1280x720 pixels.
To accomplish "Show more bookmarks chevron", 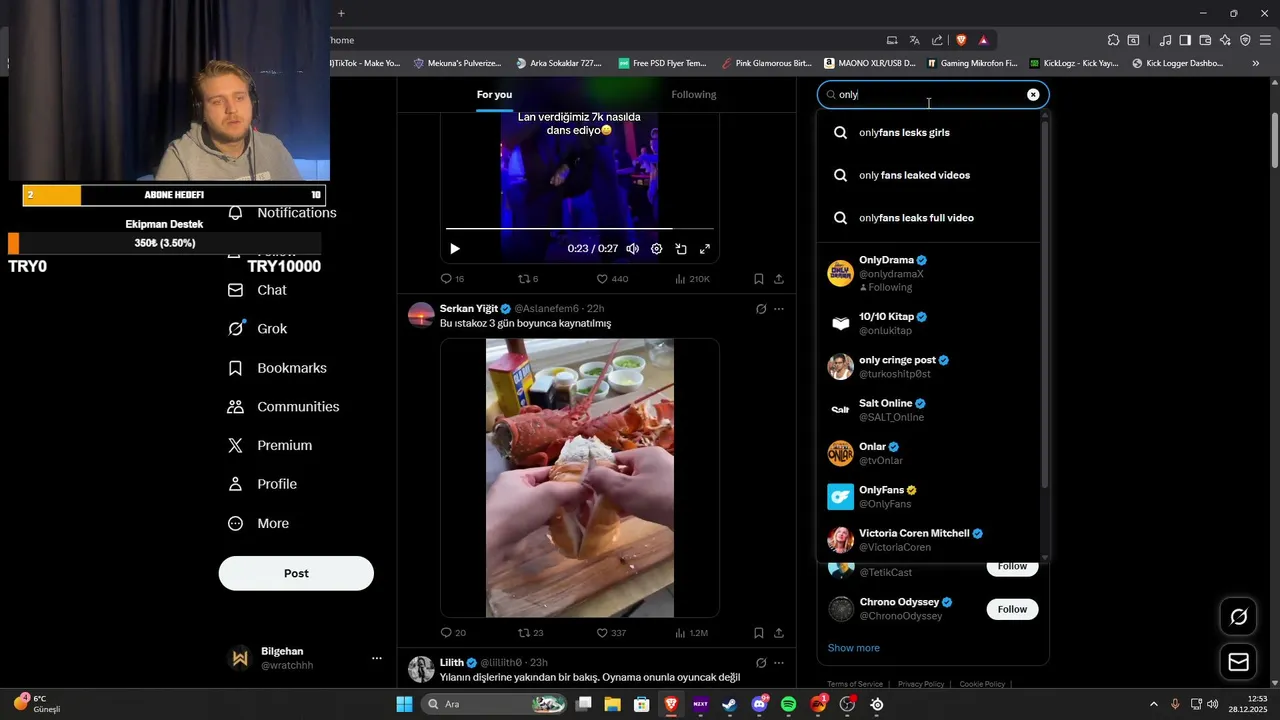I will tap(1256, 63).
